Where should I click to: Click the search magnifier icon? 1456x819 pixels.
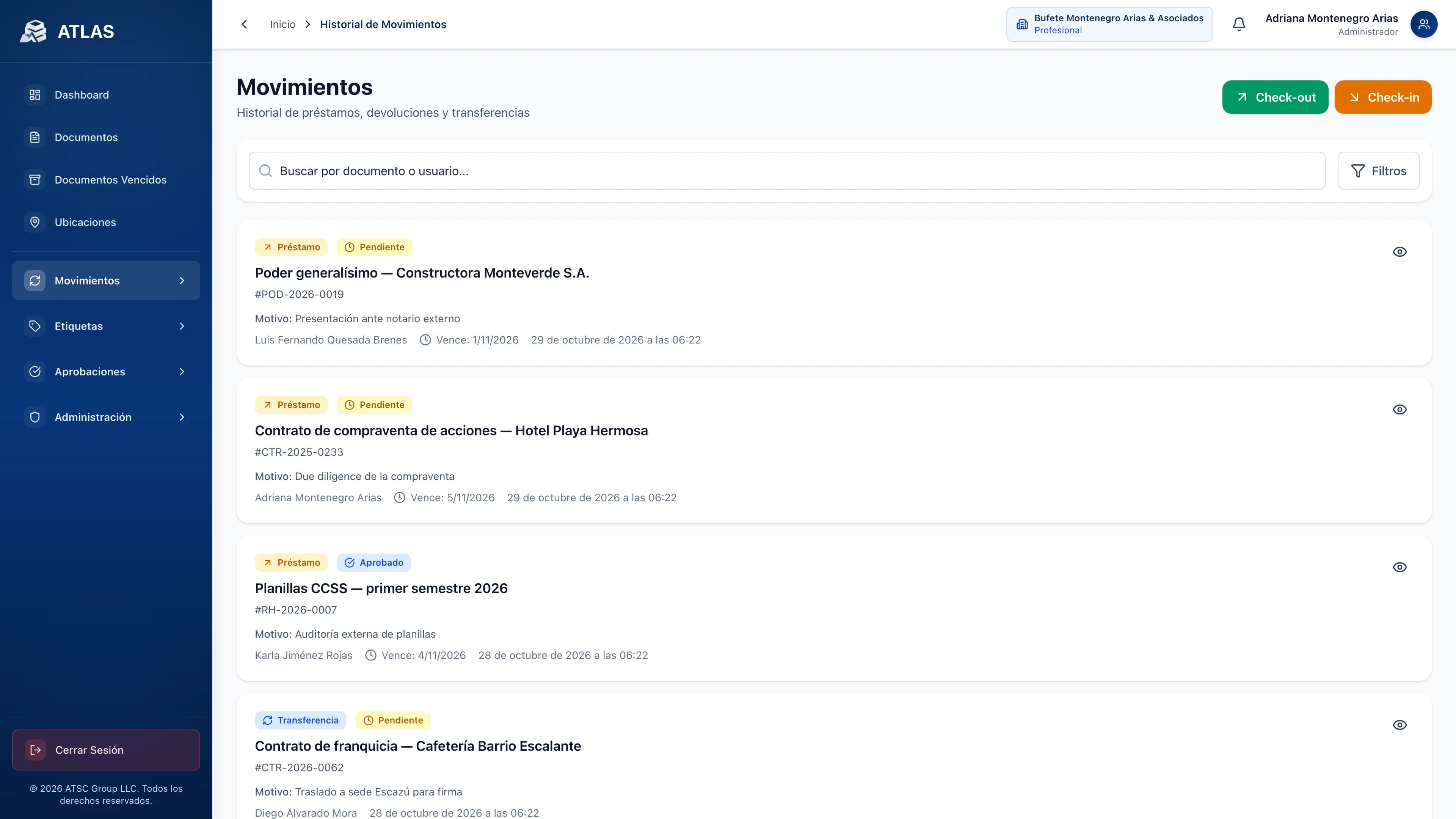point(265,171)
